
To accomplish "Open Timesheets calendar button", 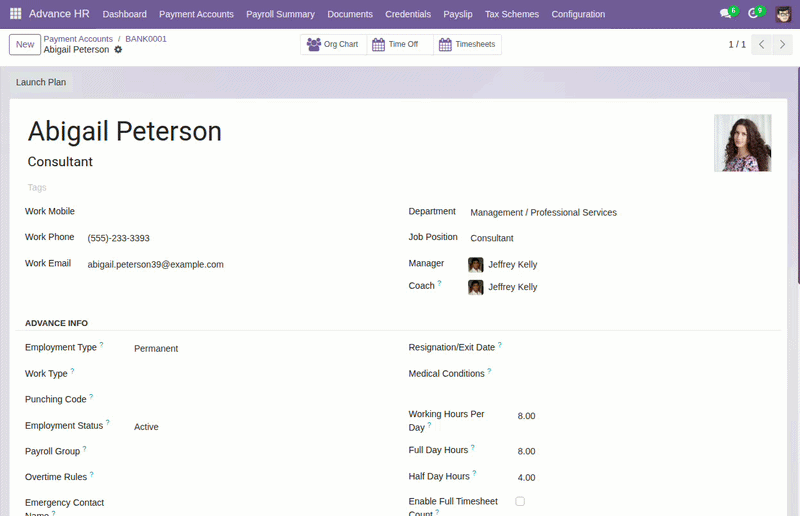I will click(x=467, y=44).
